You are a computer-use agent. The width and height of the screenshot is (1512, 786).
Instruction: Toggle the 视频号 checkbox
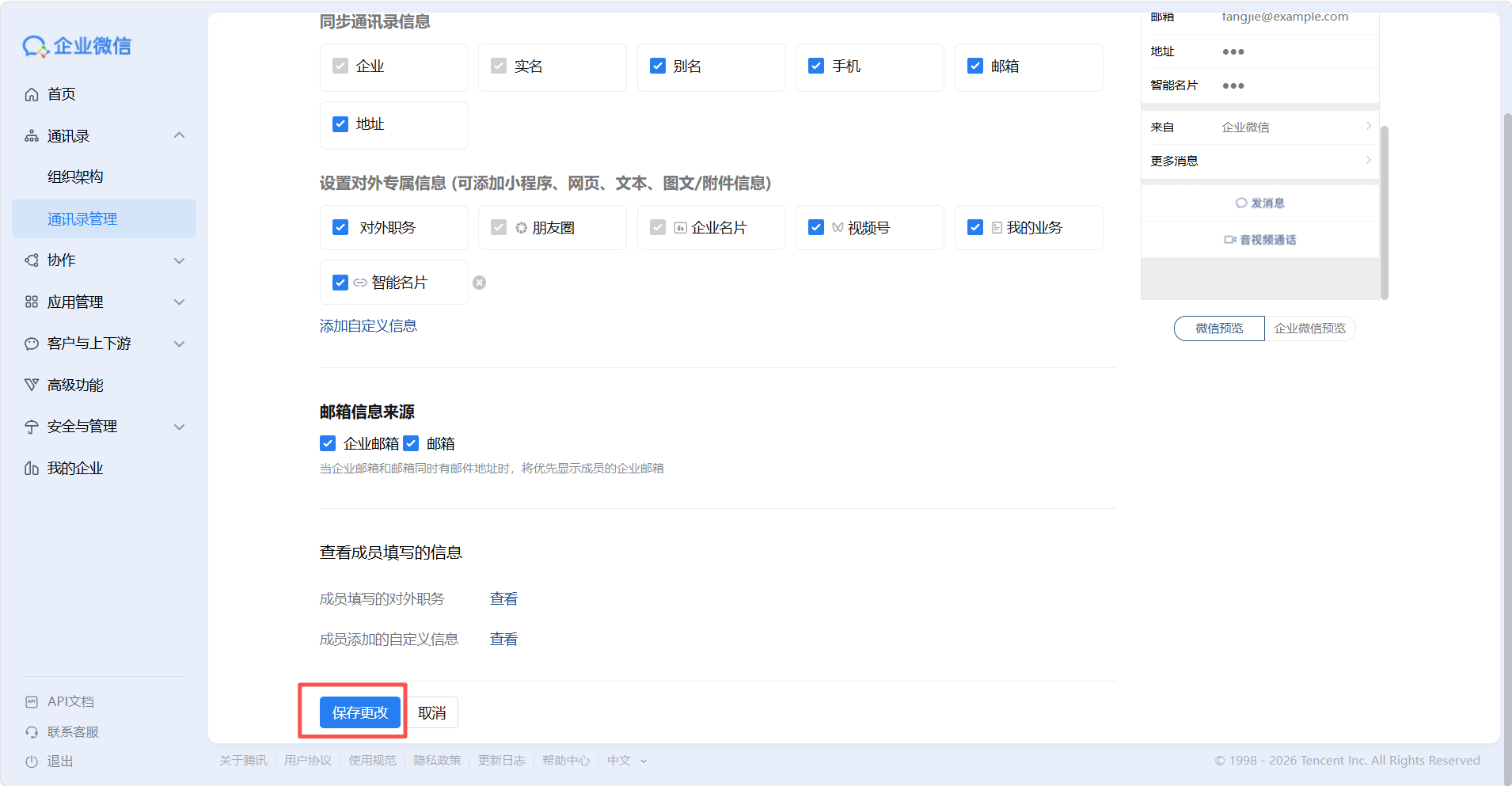click(816, 228)
